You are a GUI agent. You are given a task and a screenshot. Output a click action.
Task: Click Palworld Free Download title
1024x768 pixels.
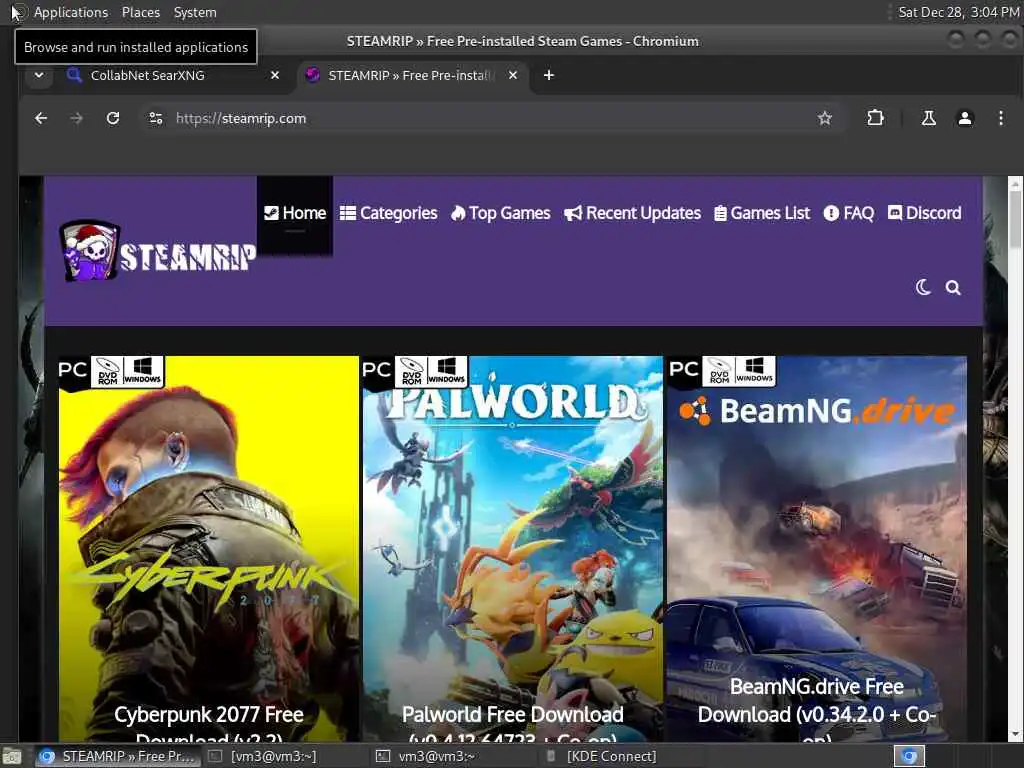pyautogui.click(x=513, y=724)
